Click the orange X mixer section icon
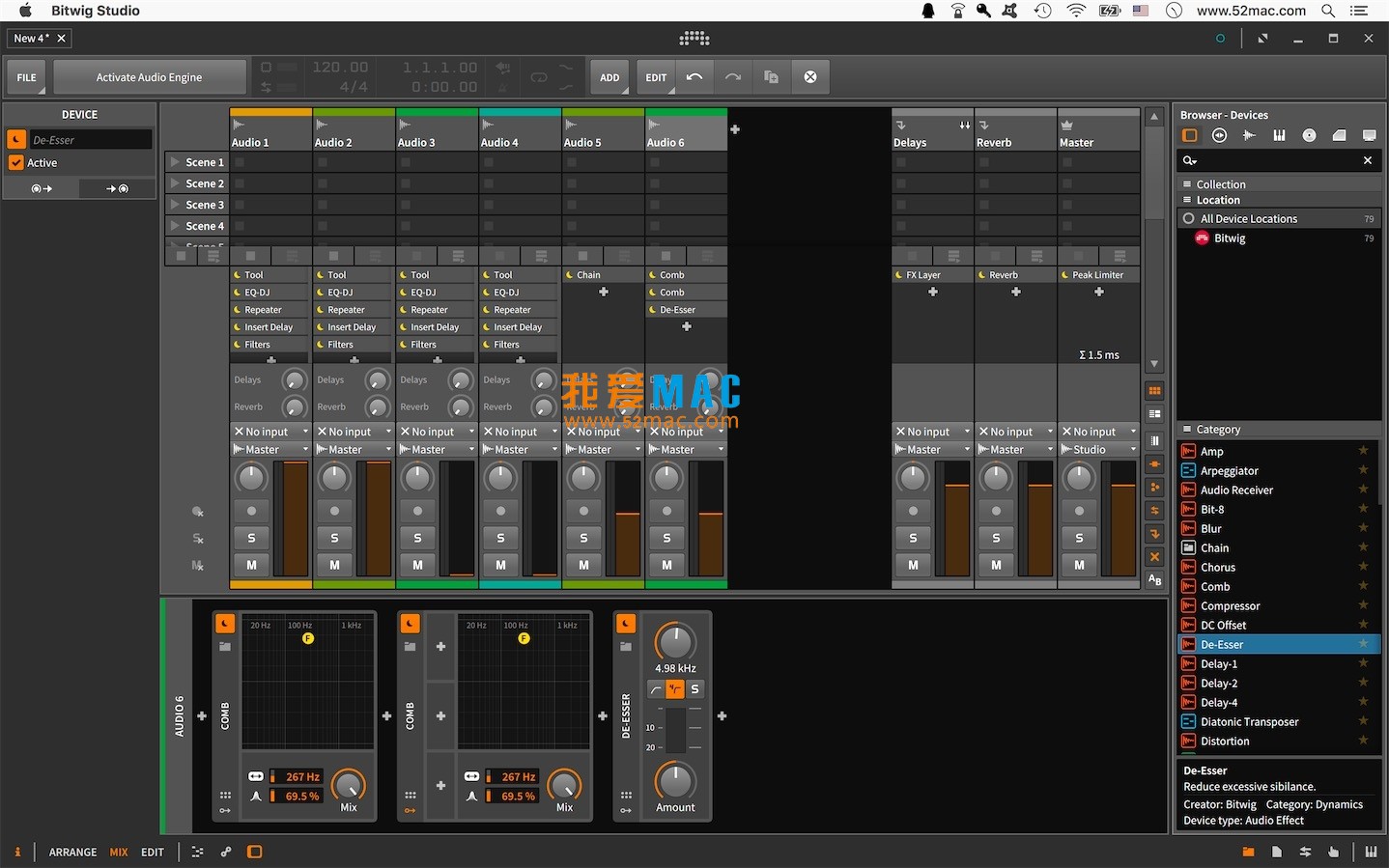Screen dimensions: 1389x868 [1154, 556]
